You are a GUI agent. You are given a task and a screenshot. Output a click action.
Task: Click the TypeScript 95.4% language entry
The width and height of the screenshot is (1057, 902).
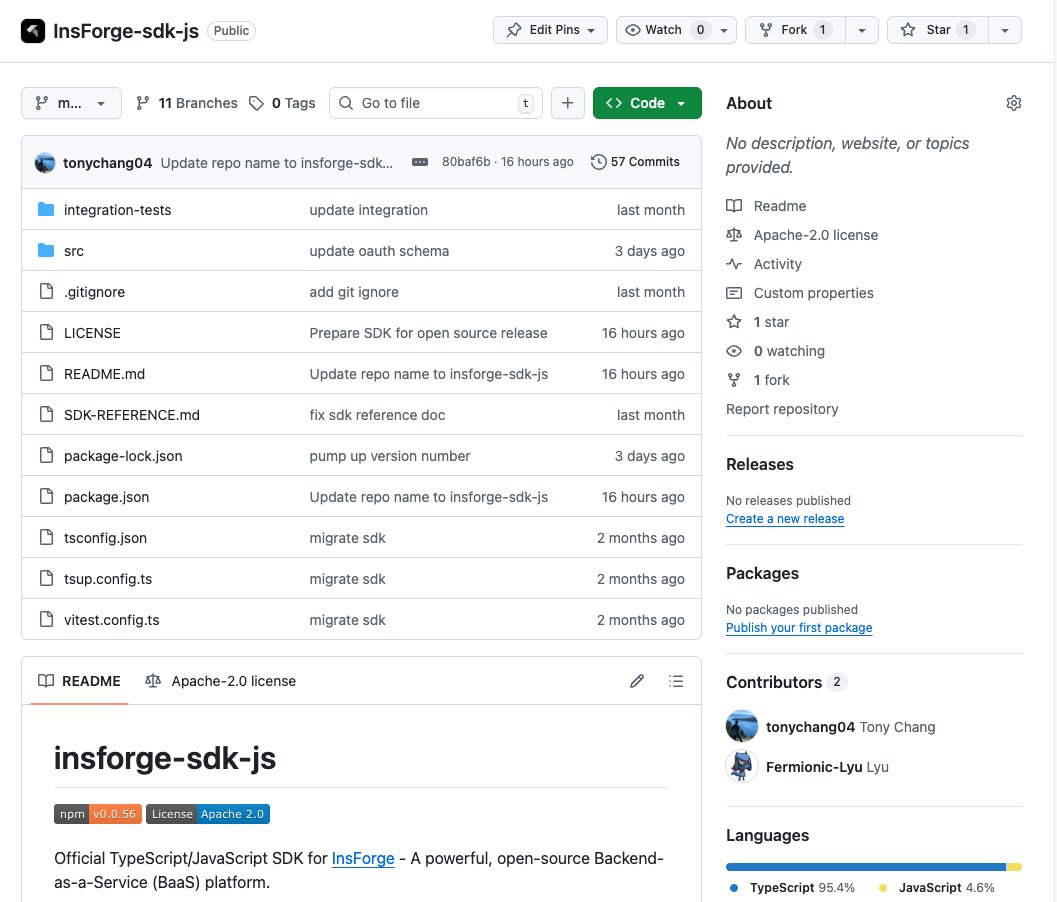click(792, 888)
